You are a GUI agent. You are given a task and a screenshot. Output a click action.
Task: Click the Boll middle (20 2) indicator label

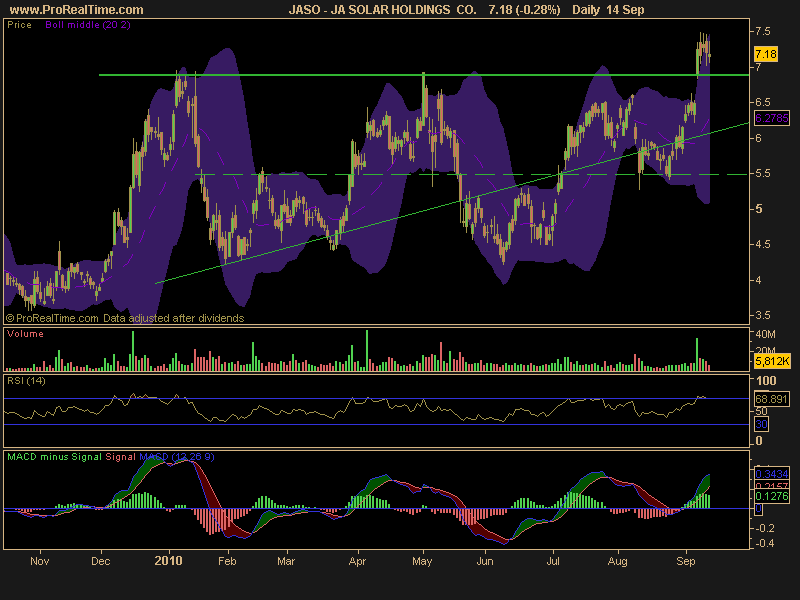(x=88, y=25)
